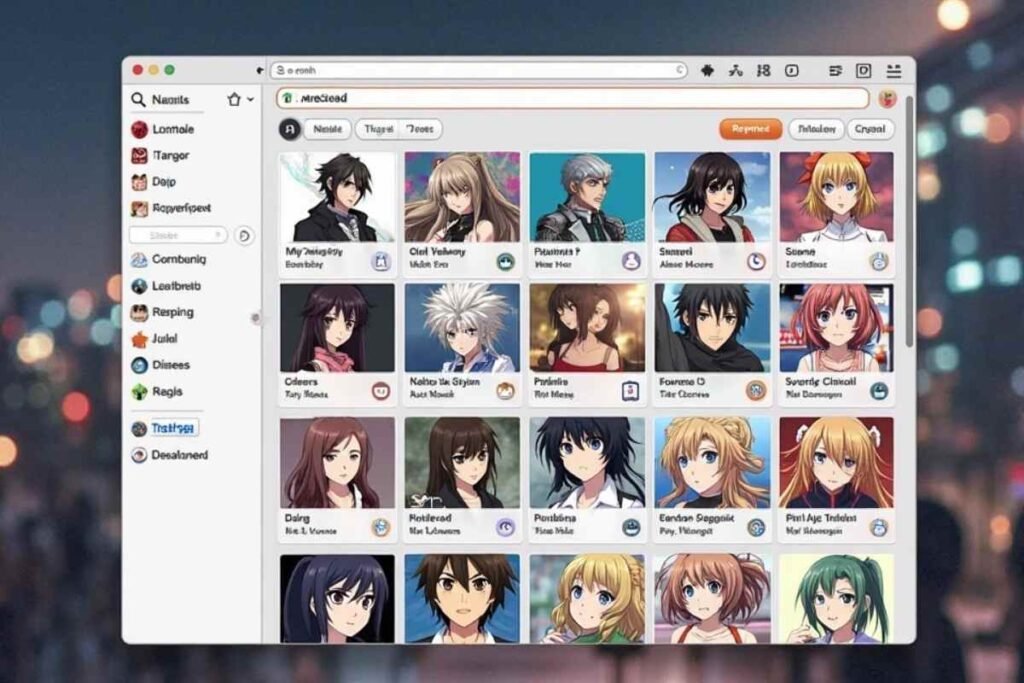This screenshot has width=1024, height=683.
Task: Open the Slsoler dropdown field in the sidebar
Action: point(178,235)
